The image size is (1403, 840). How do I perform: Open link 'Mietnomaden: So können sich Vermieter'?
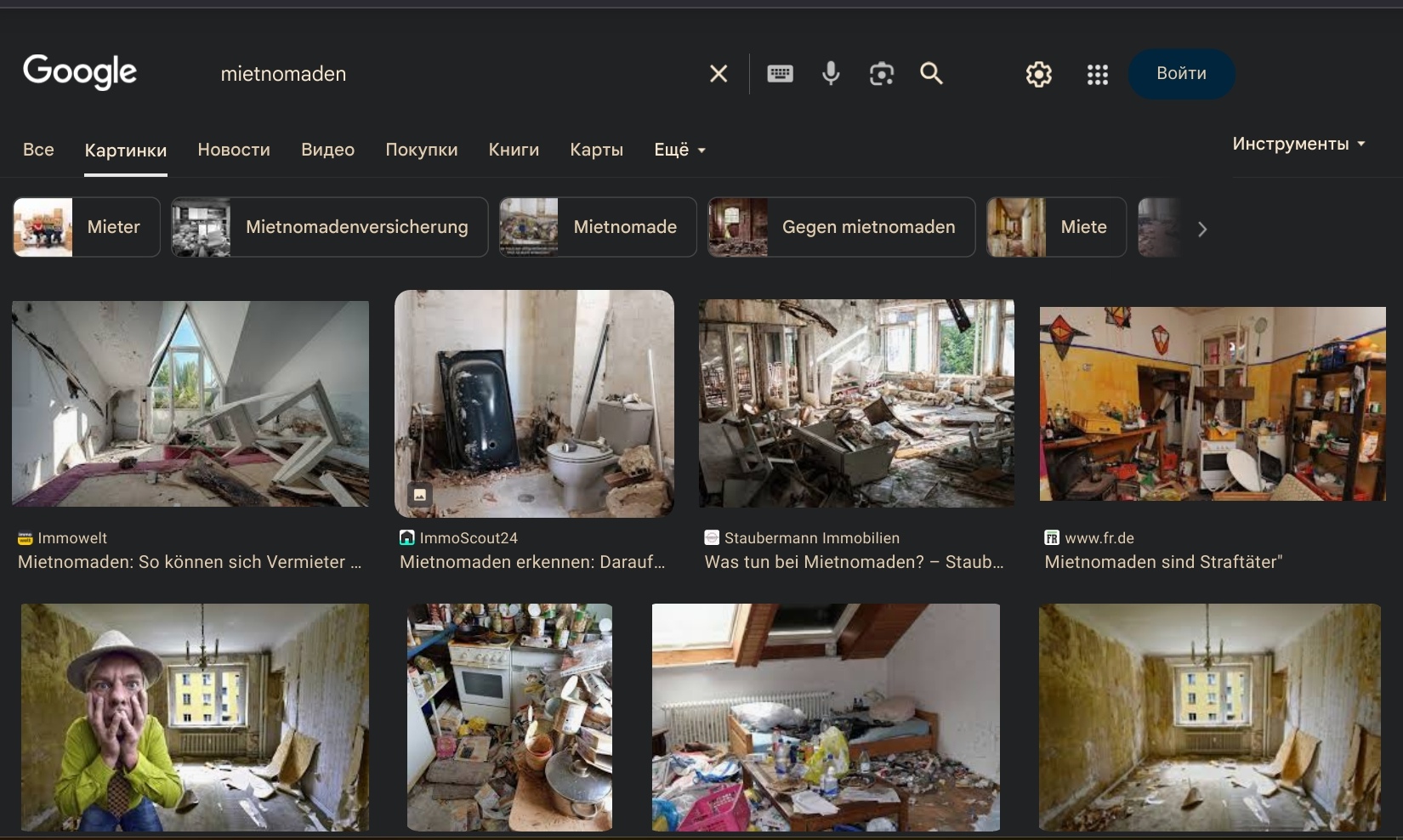190,562
